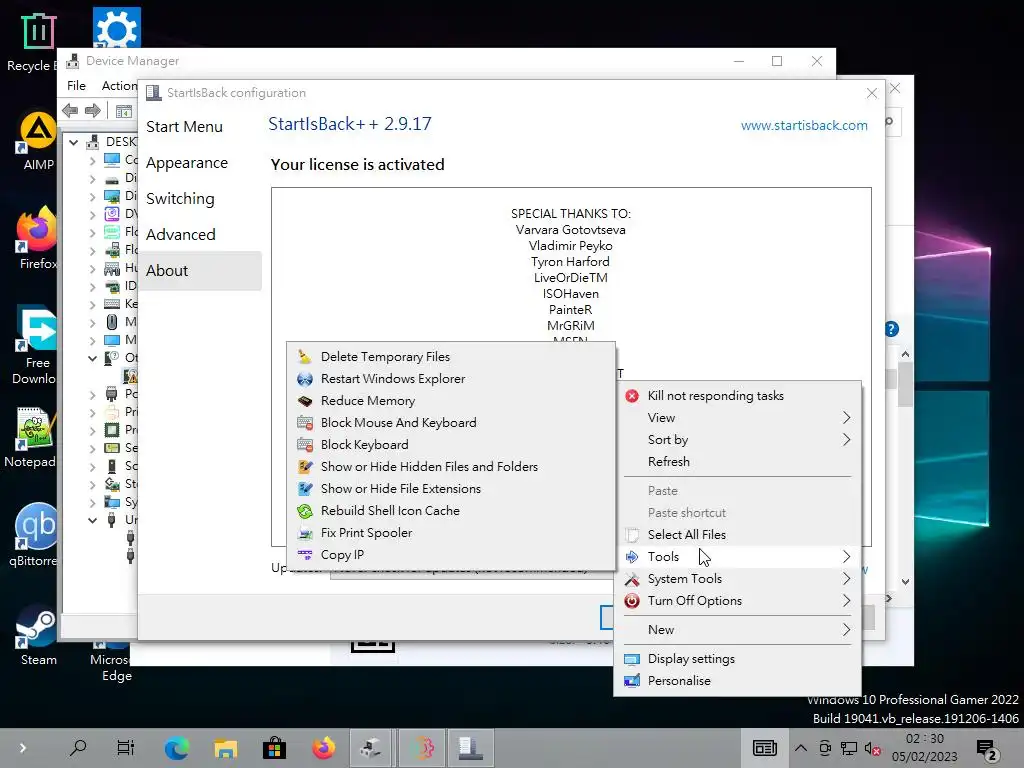Click the Display settings monitor icon
The image size is (1024, 768).
pos(632,659)
